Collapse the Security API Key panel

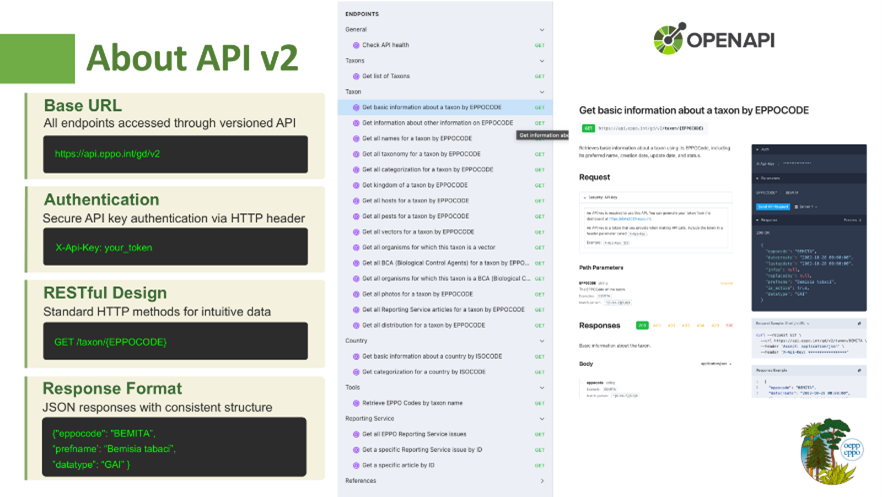coord(584,198)
